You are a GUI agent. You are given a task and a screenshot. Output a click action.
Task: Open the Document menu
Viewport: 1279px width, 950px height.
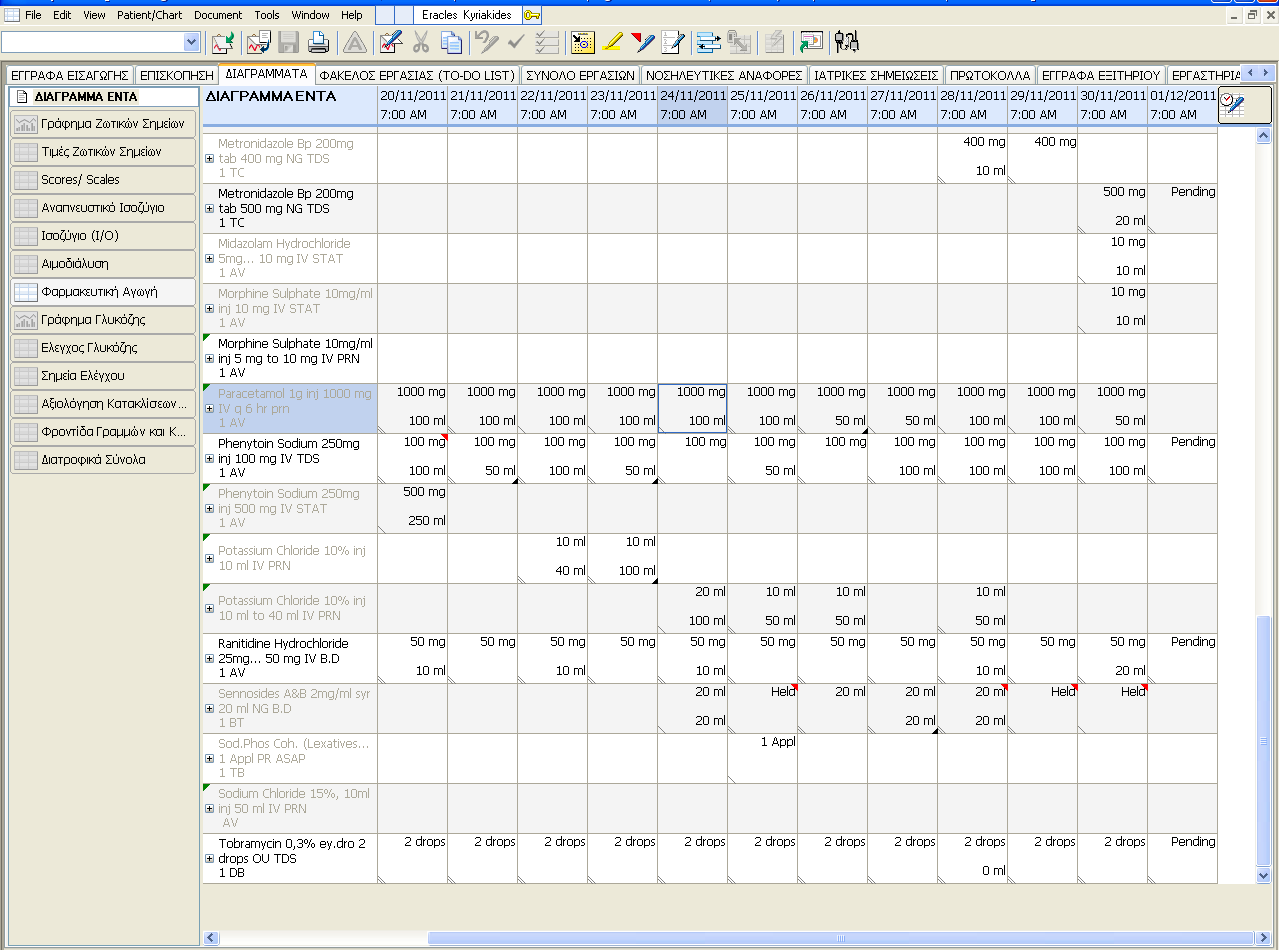click(x=218, y=15)
